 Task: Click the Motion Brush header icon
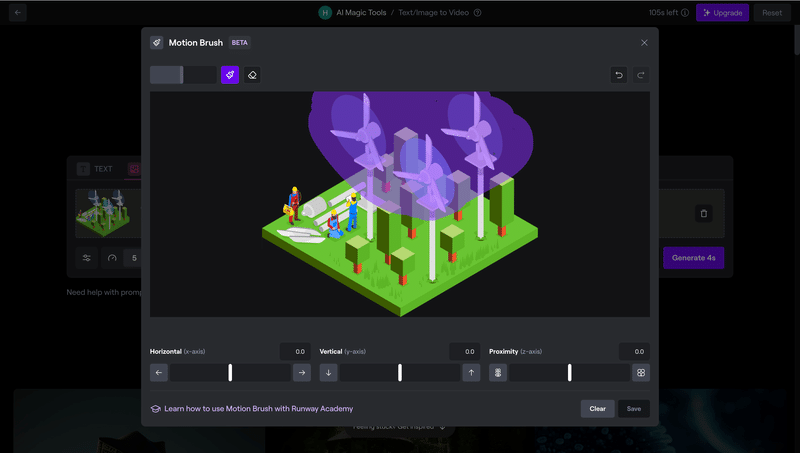point(157,43)
